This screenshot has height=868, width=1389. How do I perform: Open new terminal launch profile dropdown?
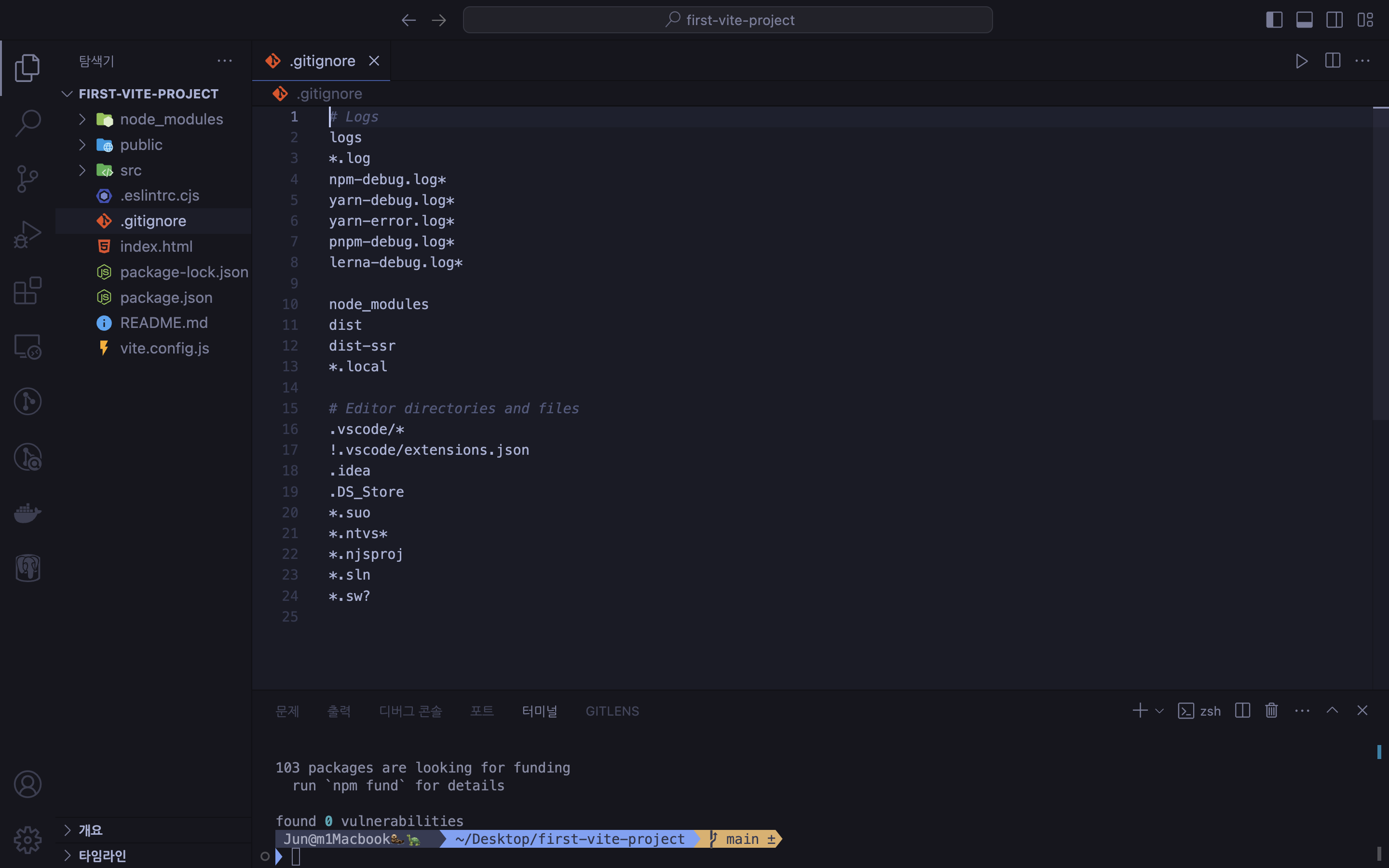pos(1159,711)
